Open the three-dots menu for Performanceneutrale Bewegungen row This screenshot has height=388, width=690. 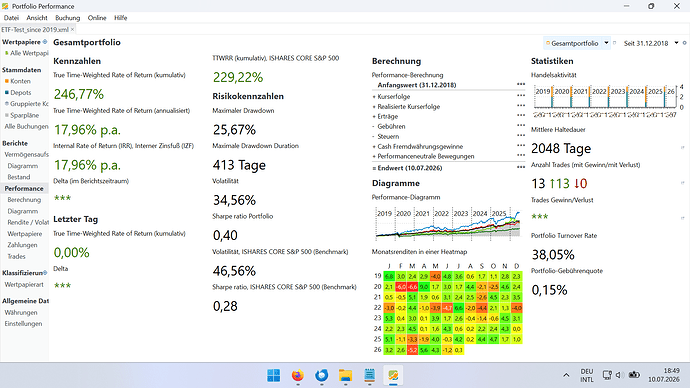[x=521, y=155]
